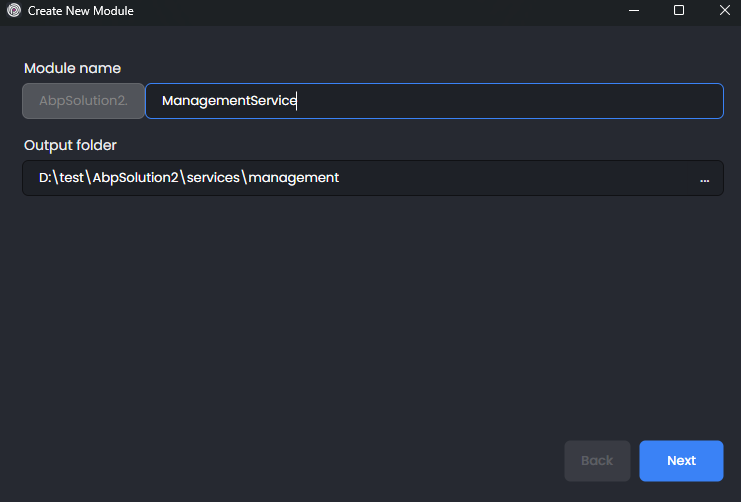Open folder browser via the ellipsis button
This screenshot has height=502, width=741.
[x=704, y=178]
